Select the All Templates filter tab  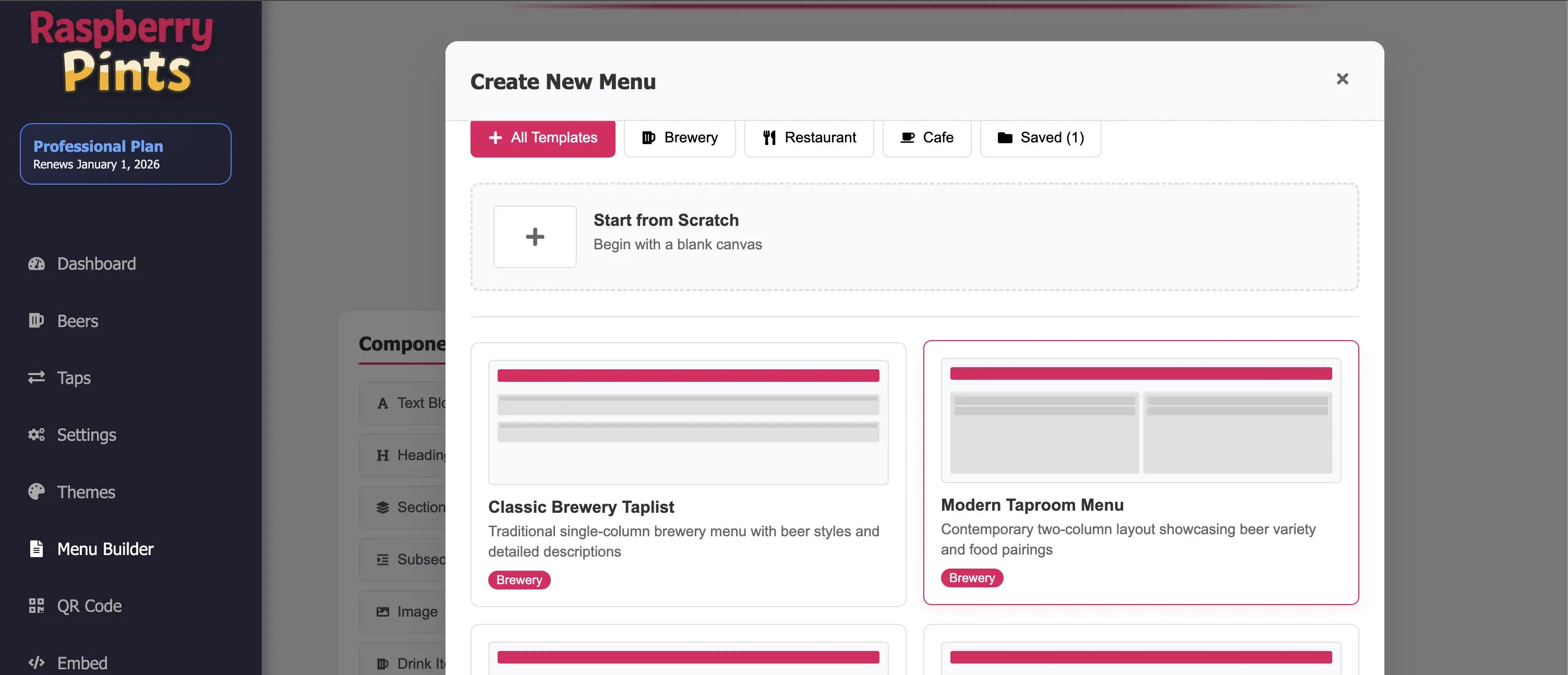[543, 138]
